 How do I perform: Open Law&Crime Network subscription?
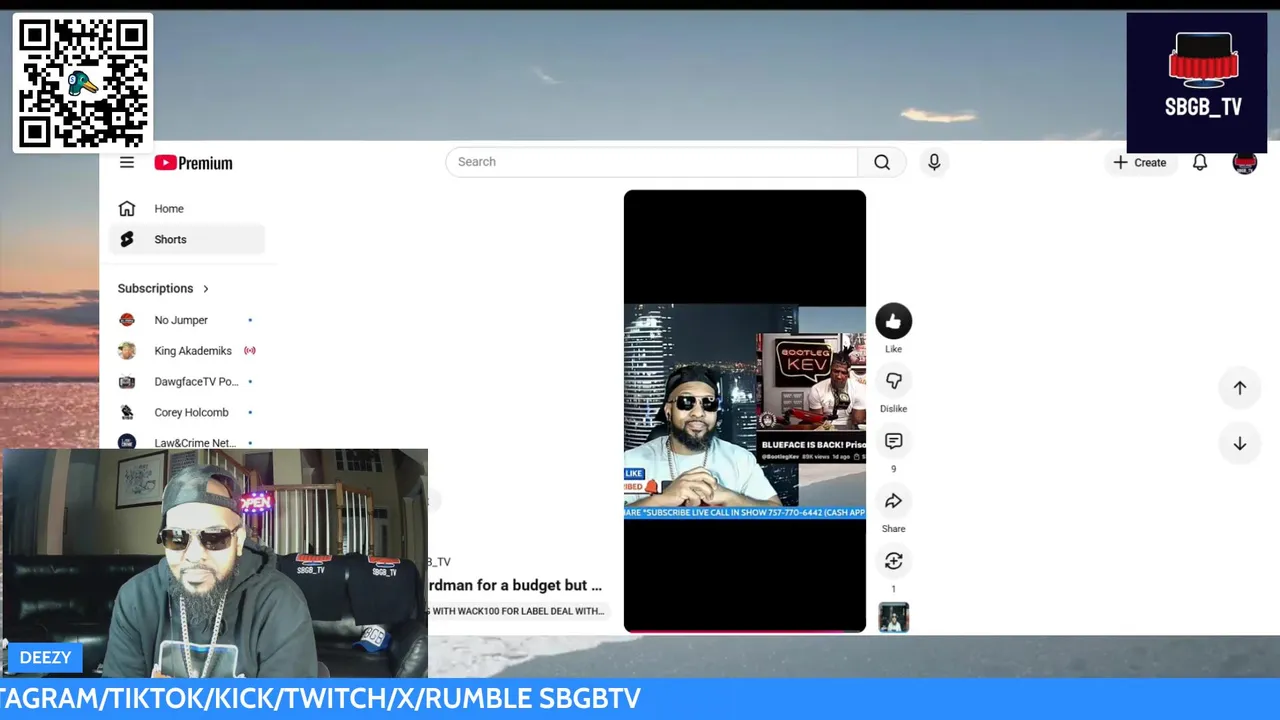click(x=187, y=441)
